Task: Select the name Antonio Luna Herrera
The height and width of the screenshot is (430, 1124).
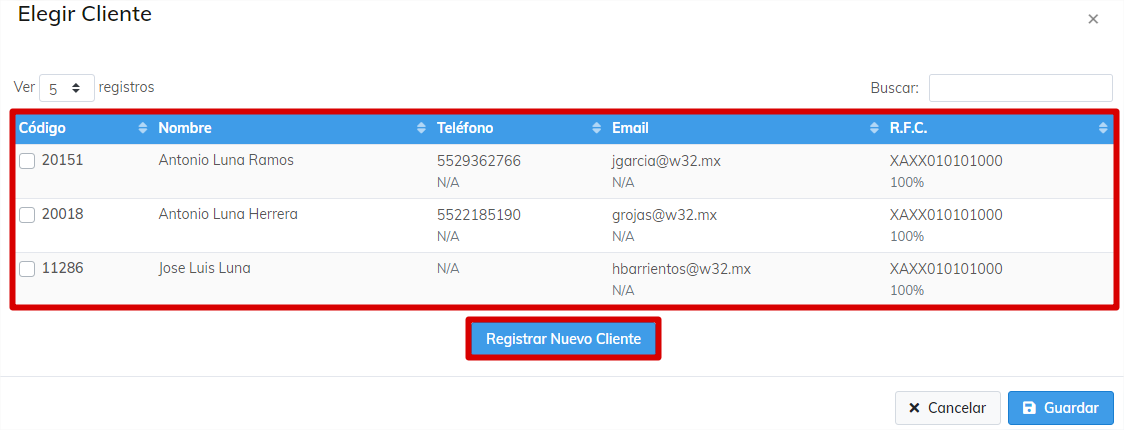Action: click(228, 214)
